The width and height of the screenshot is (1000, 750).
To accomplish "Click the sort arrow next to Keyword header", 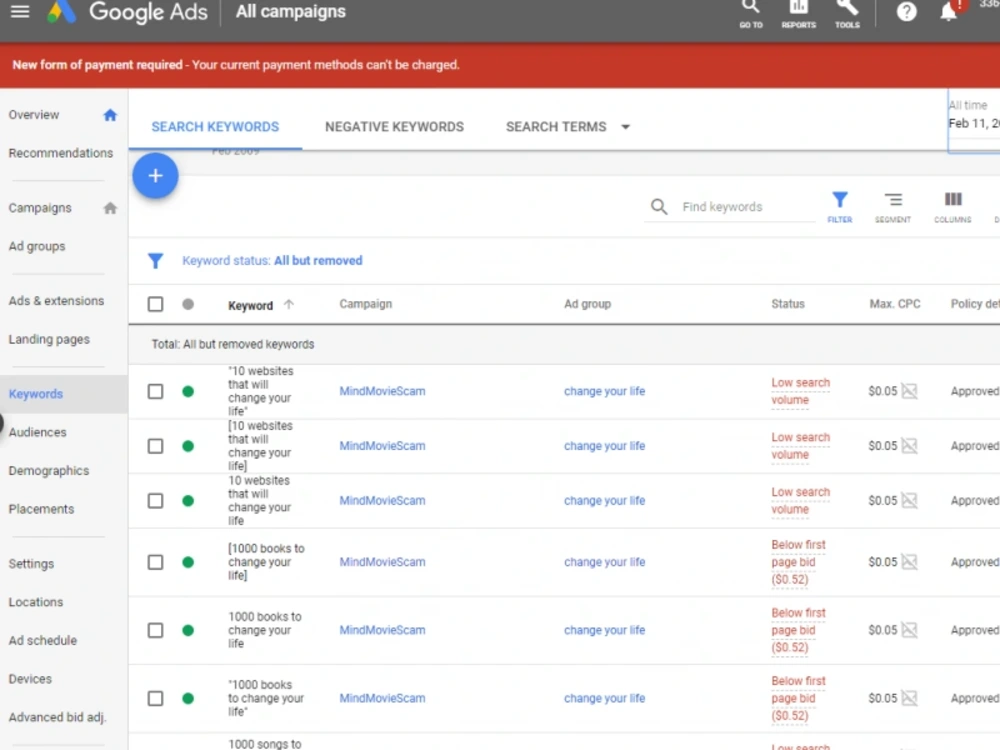I will pos(289,305).
